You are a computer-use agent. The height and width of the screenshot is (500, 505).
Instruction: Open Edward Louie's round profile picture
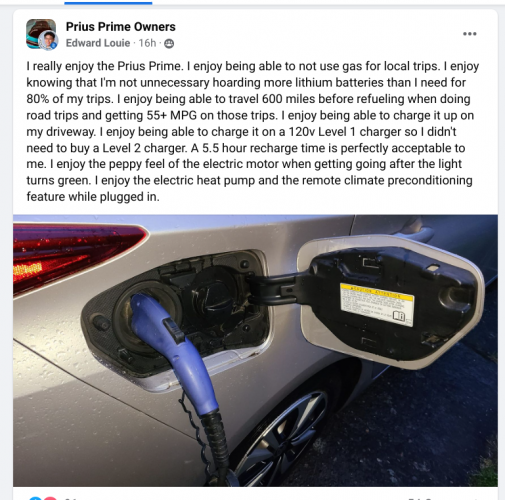pyautogui.click(x=49, y=41)
